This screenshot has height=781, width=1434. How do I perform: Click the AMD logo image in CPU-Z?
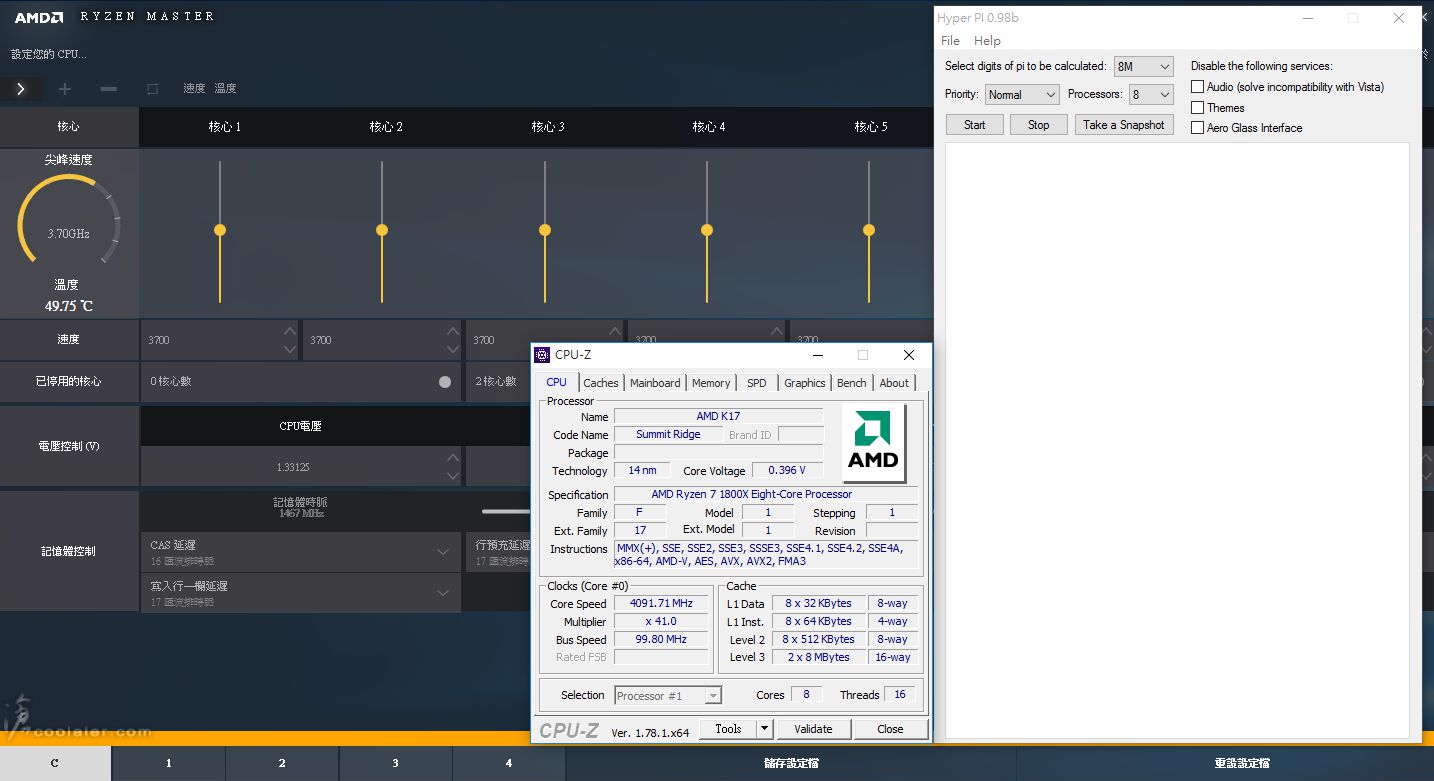[874, 443]
